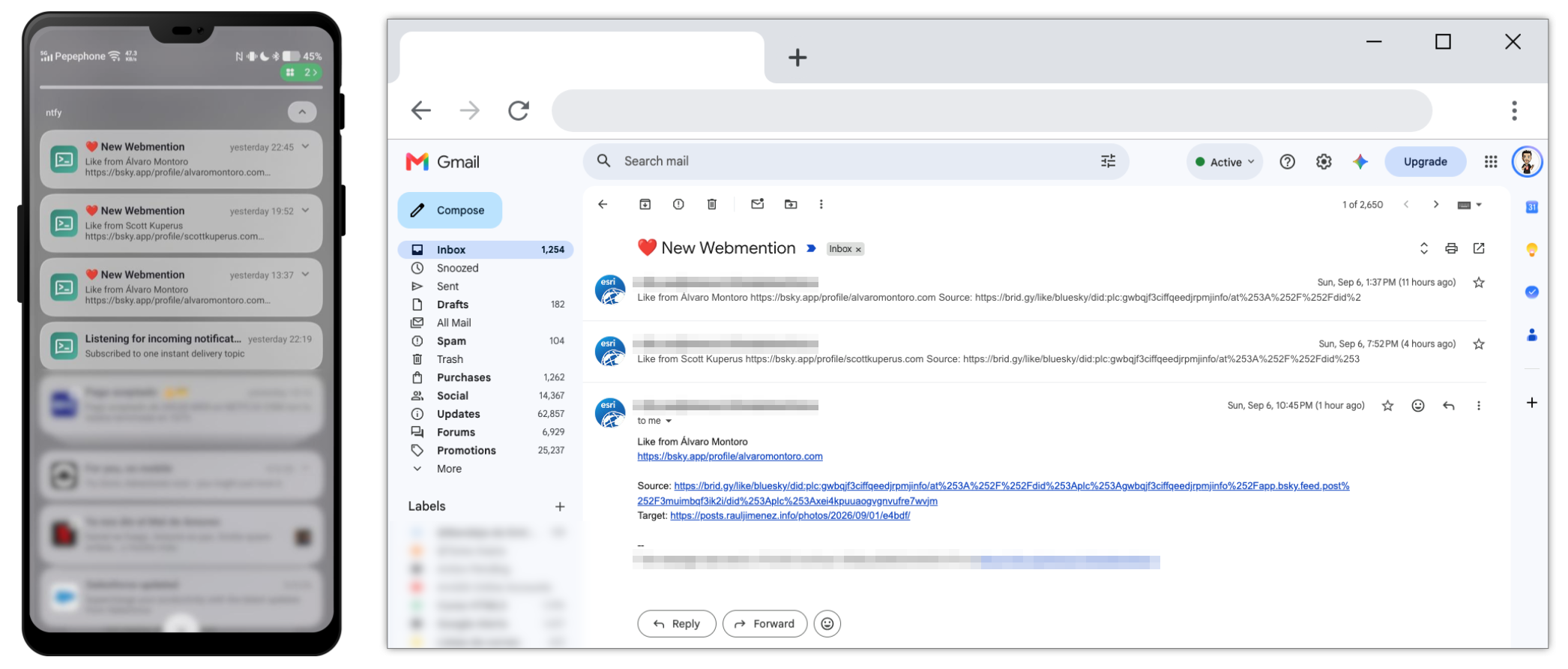The height and width of the screenshot is (669, 1568).
Task: Open Google Calendar side panel icon
Action: click(x=1532, y=207)
